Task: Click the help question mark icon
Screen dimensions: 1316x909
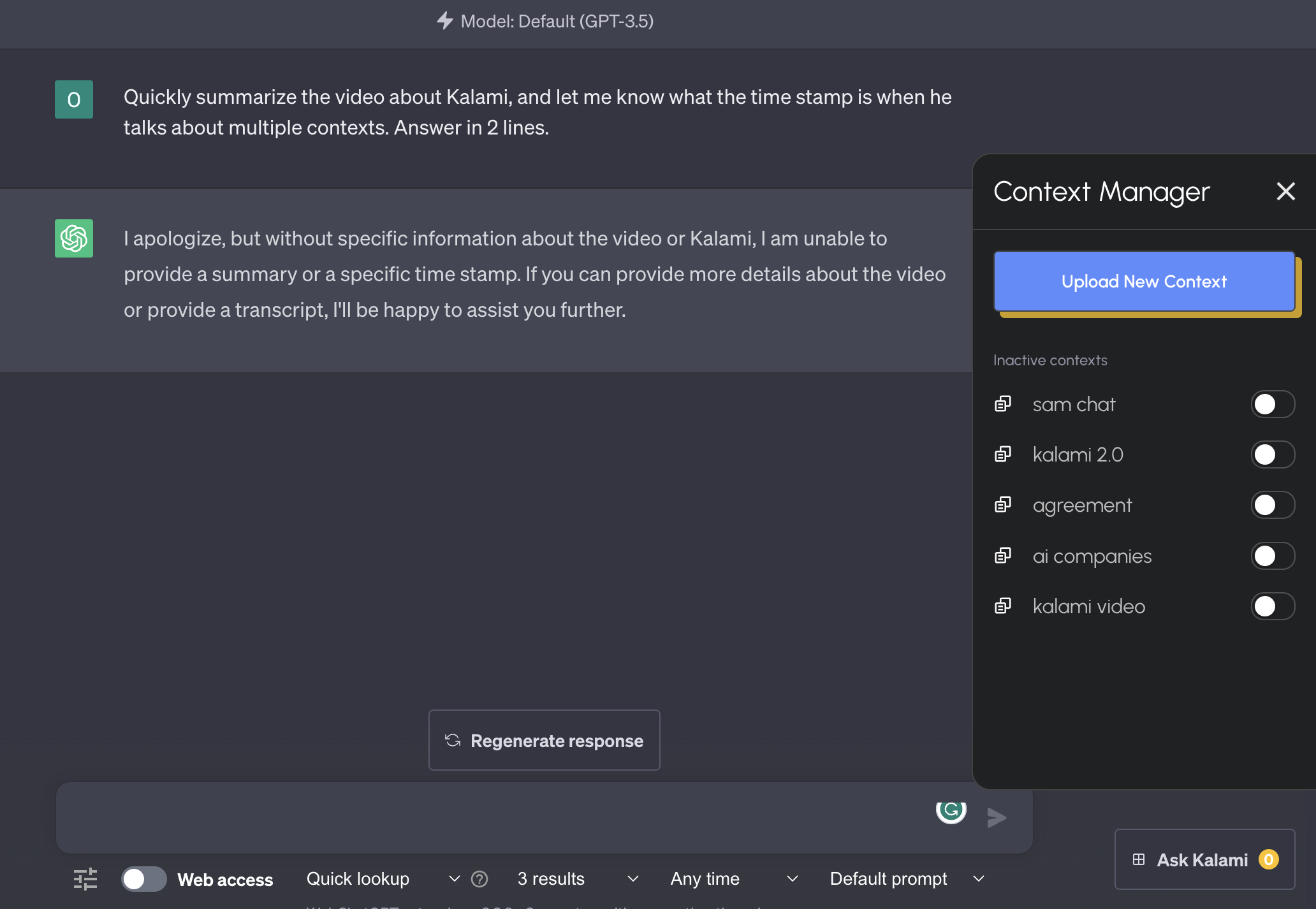Action: click(x=479, y=879)
